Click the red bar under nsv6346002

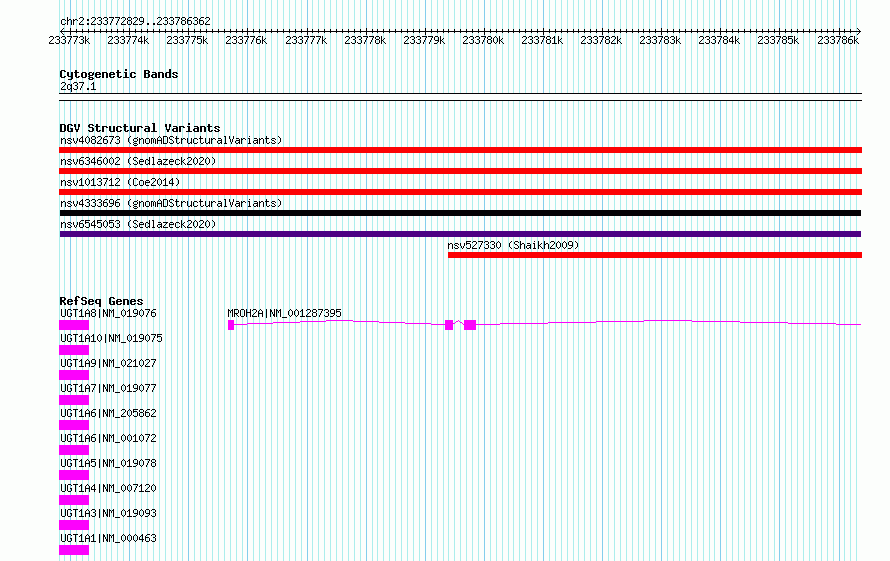[460, 171]
